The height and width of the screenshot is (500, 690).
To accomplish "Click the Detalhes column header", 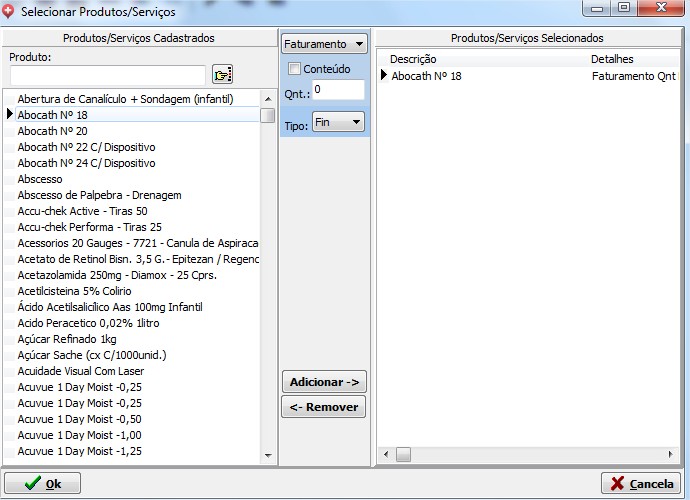I will click(612, 59).
